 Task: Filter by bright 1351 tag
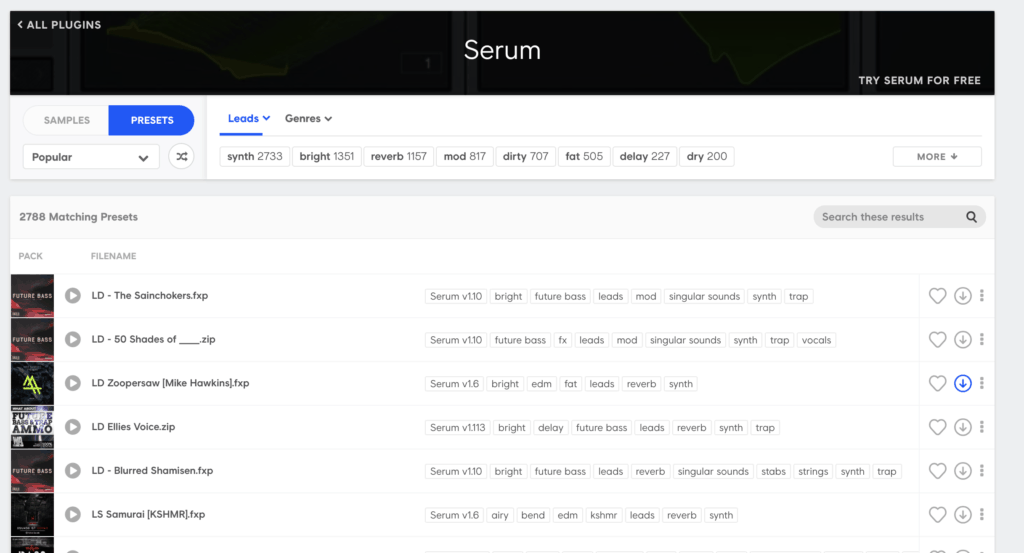(x=327, y=157)
